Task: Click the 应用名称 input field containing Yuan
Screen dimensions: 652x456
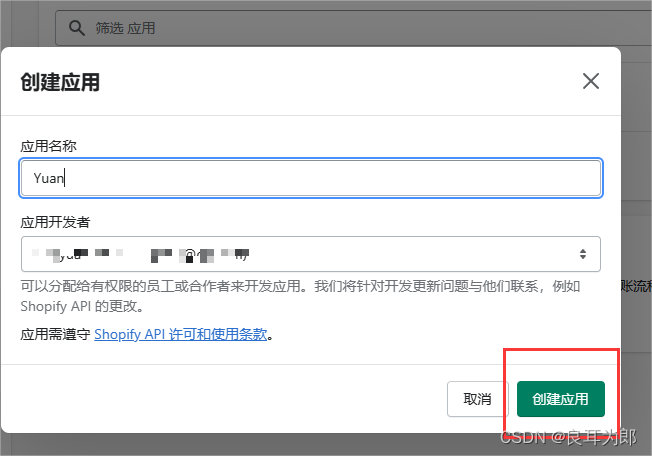Action: [311, 178]
